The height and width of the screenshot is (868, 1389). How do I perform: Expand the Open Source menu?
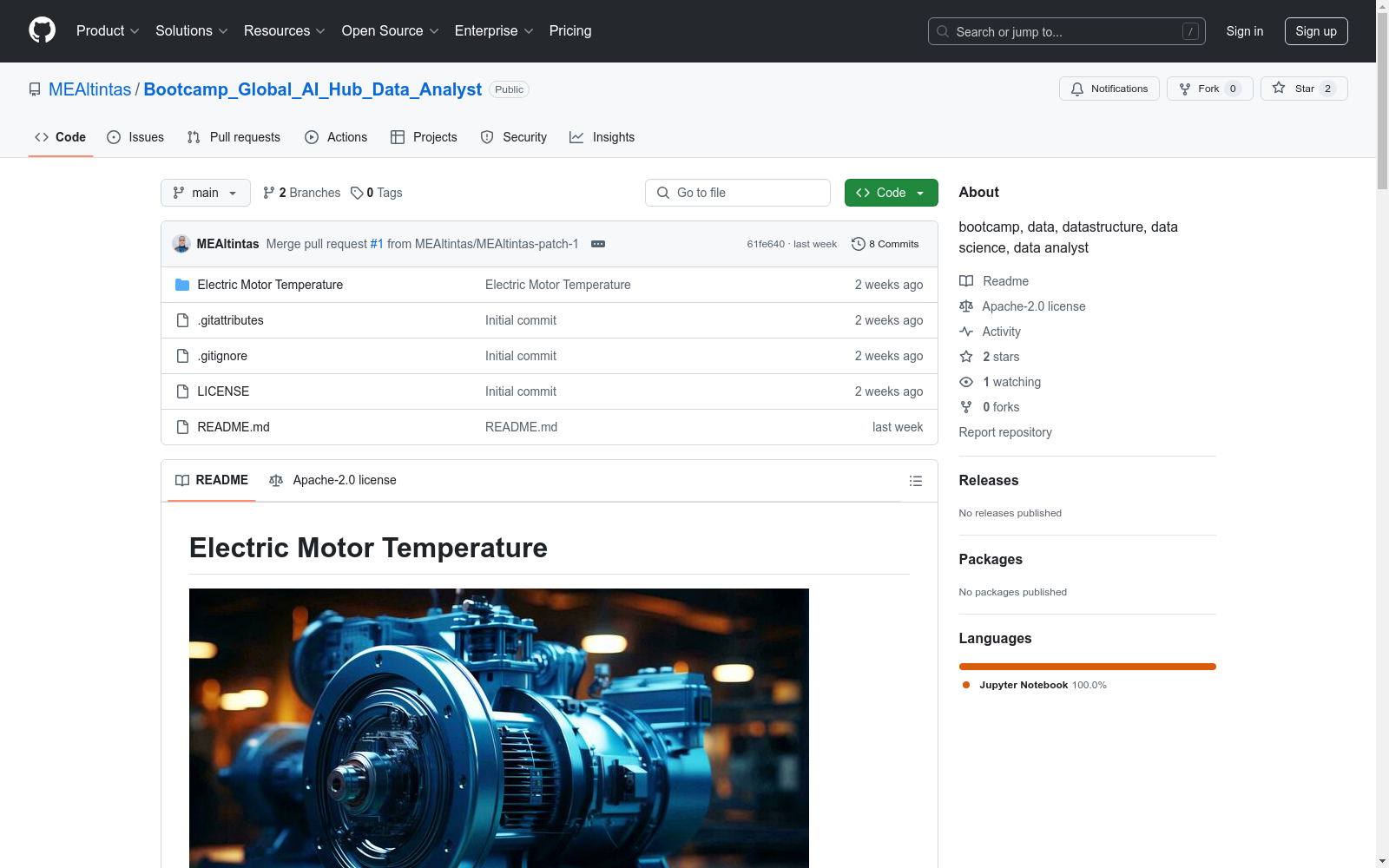tap(391, 30)
